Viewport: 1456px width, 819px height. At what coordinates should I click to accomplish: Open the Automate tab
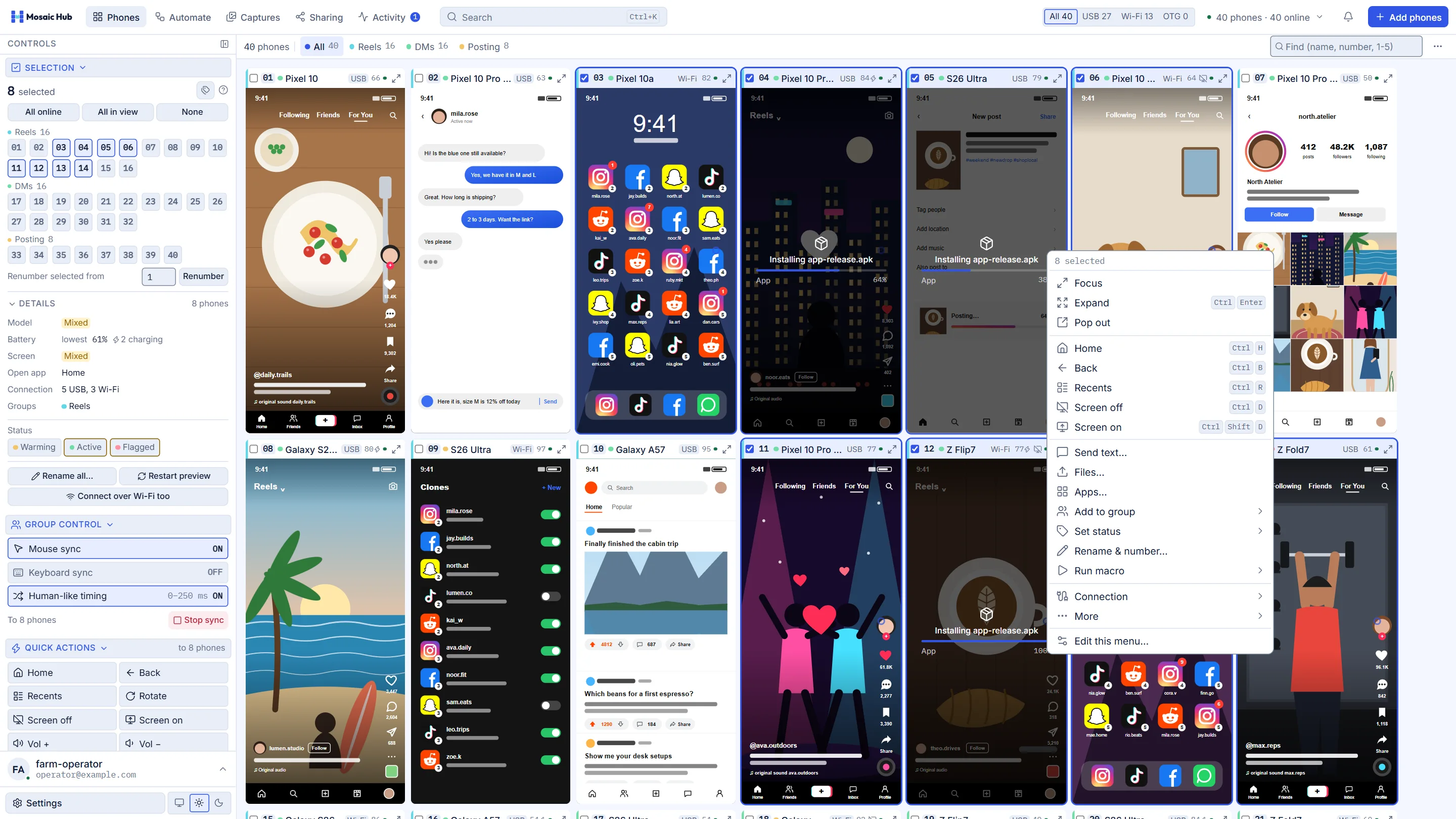coord(183,17)
